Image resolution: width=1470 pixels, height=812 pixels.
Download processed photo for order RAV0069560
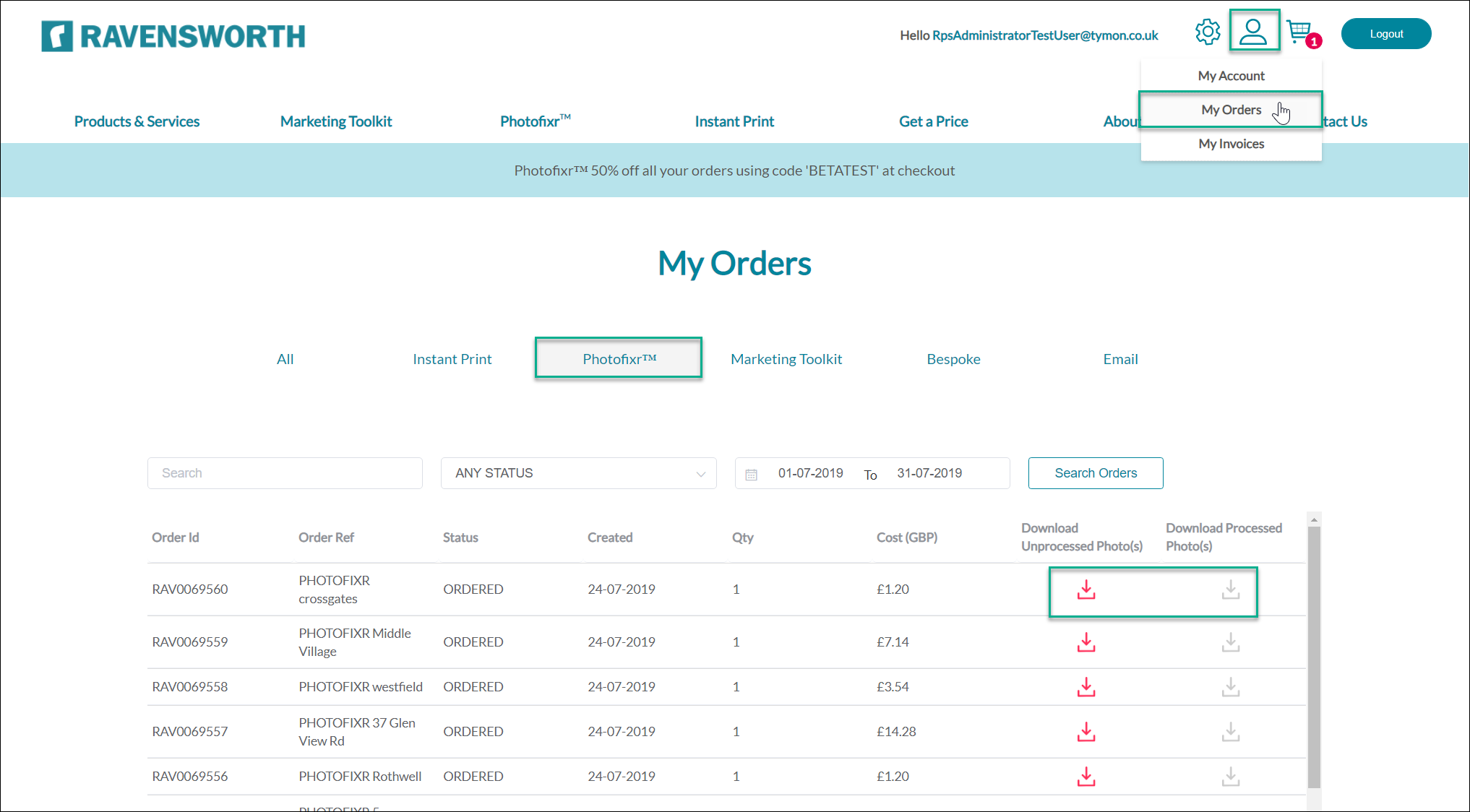(1230, 590)
